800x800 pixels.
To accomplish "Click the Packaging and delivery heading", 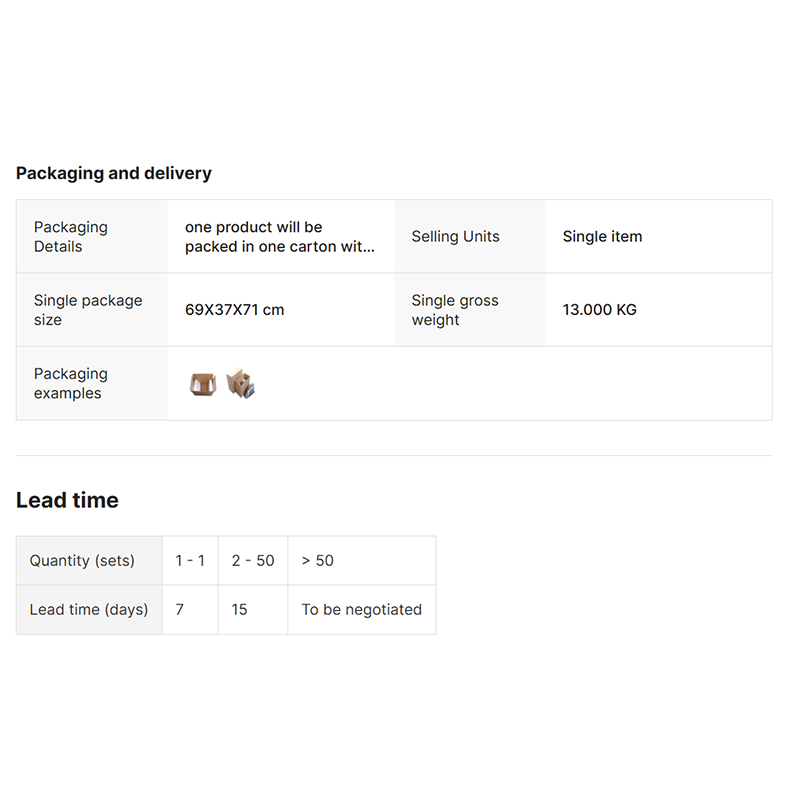I will [114, 173].
